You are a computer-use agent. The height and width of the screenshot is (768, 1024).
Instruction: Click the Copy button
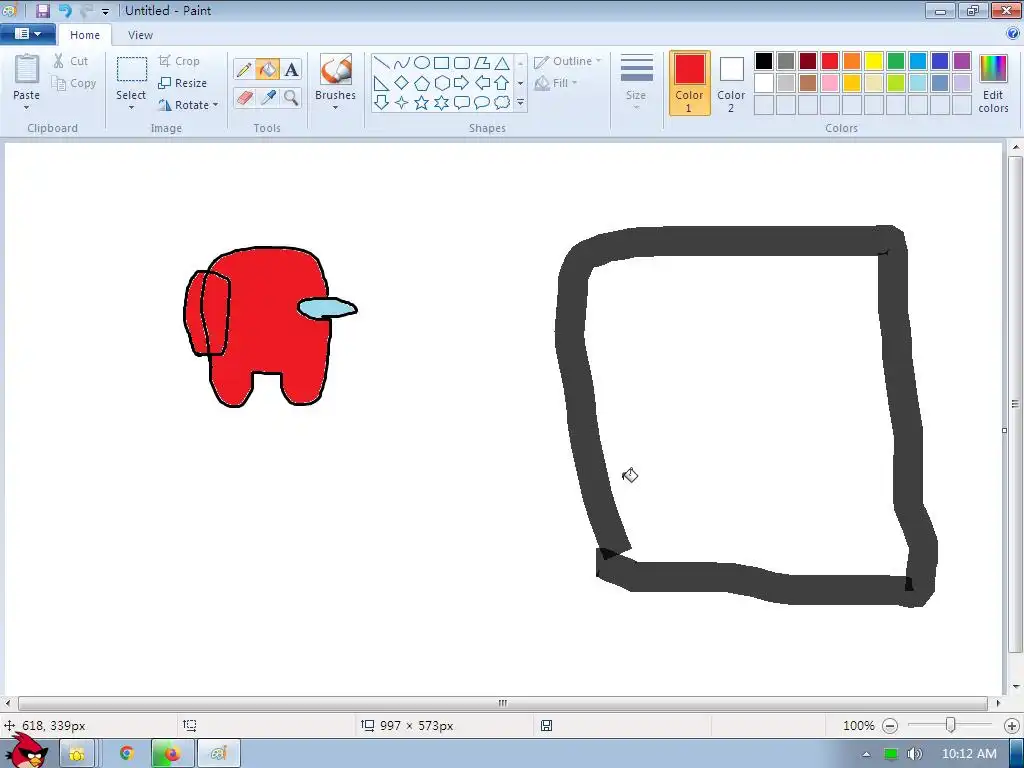point(74,83)
